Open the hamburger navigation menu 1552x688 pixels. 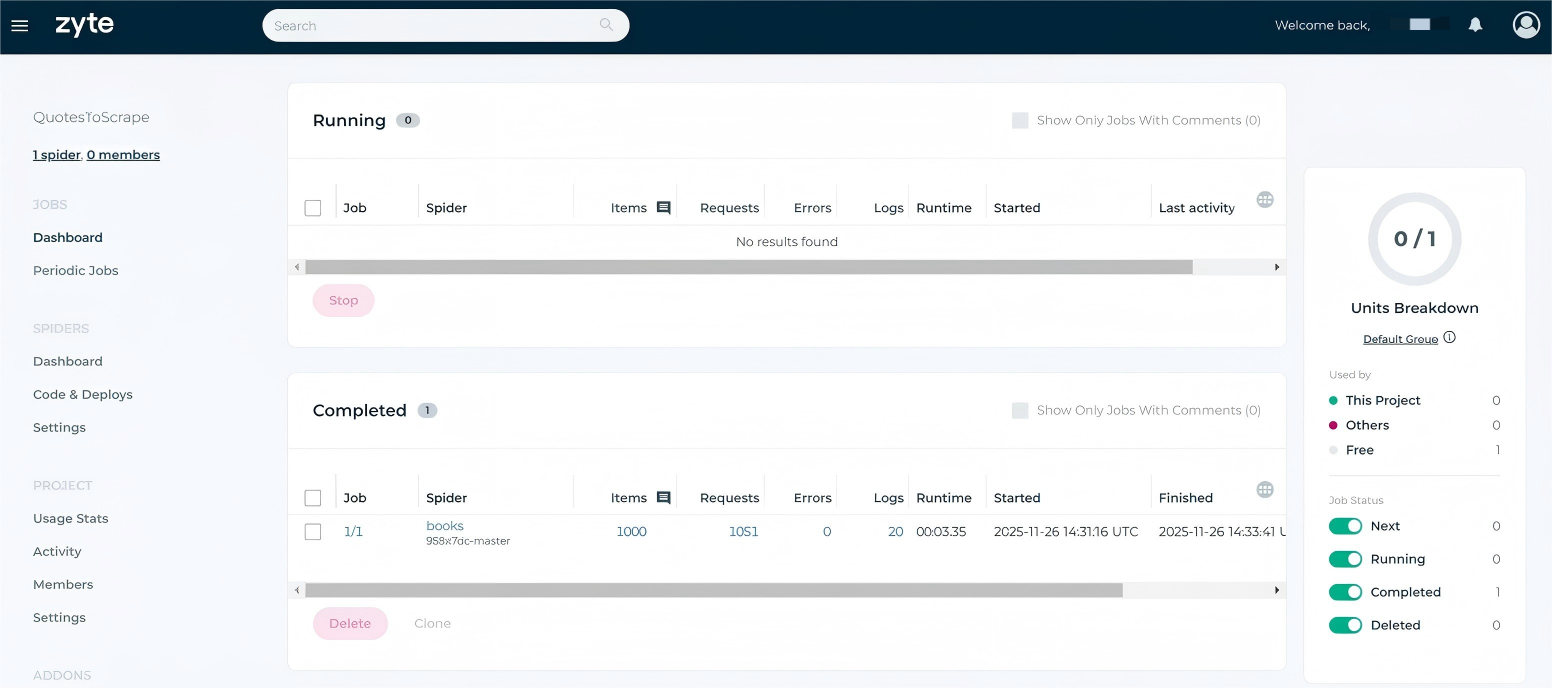[x=20, y=25]
